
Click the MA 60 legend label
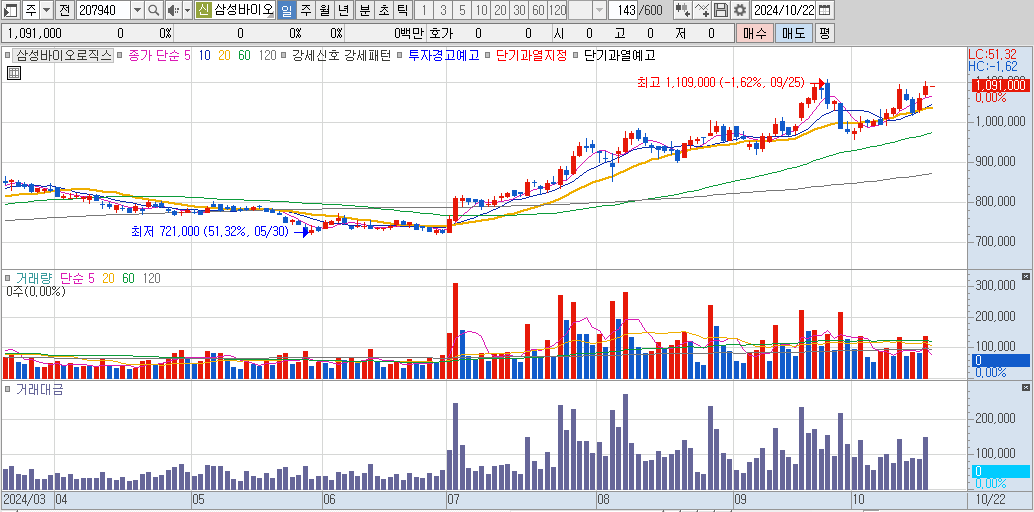(244, 56)
